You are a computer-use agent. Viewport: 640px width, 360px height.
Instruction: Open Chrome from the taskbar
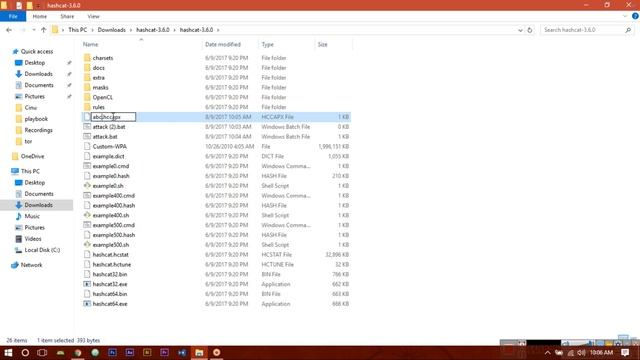[78, 353]
